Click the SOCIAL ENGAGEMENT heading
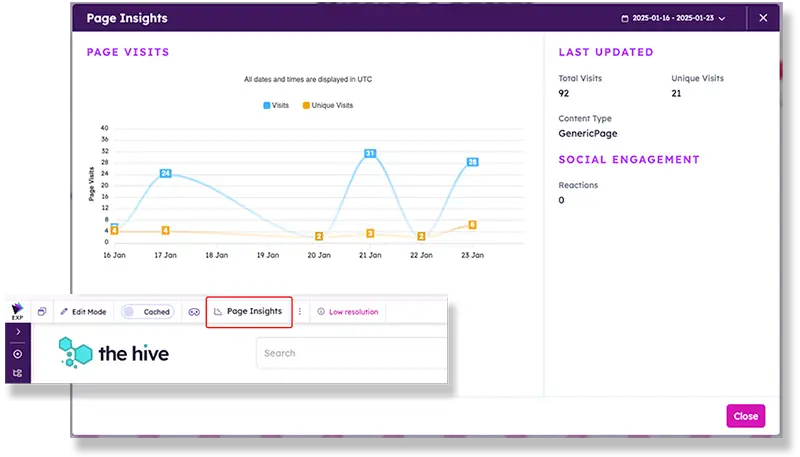The image size is (800, 457). pyautogui.click(x=629, y=160)
